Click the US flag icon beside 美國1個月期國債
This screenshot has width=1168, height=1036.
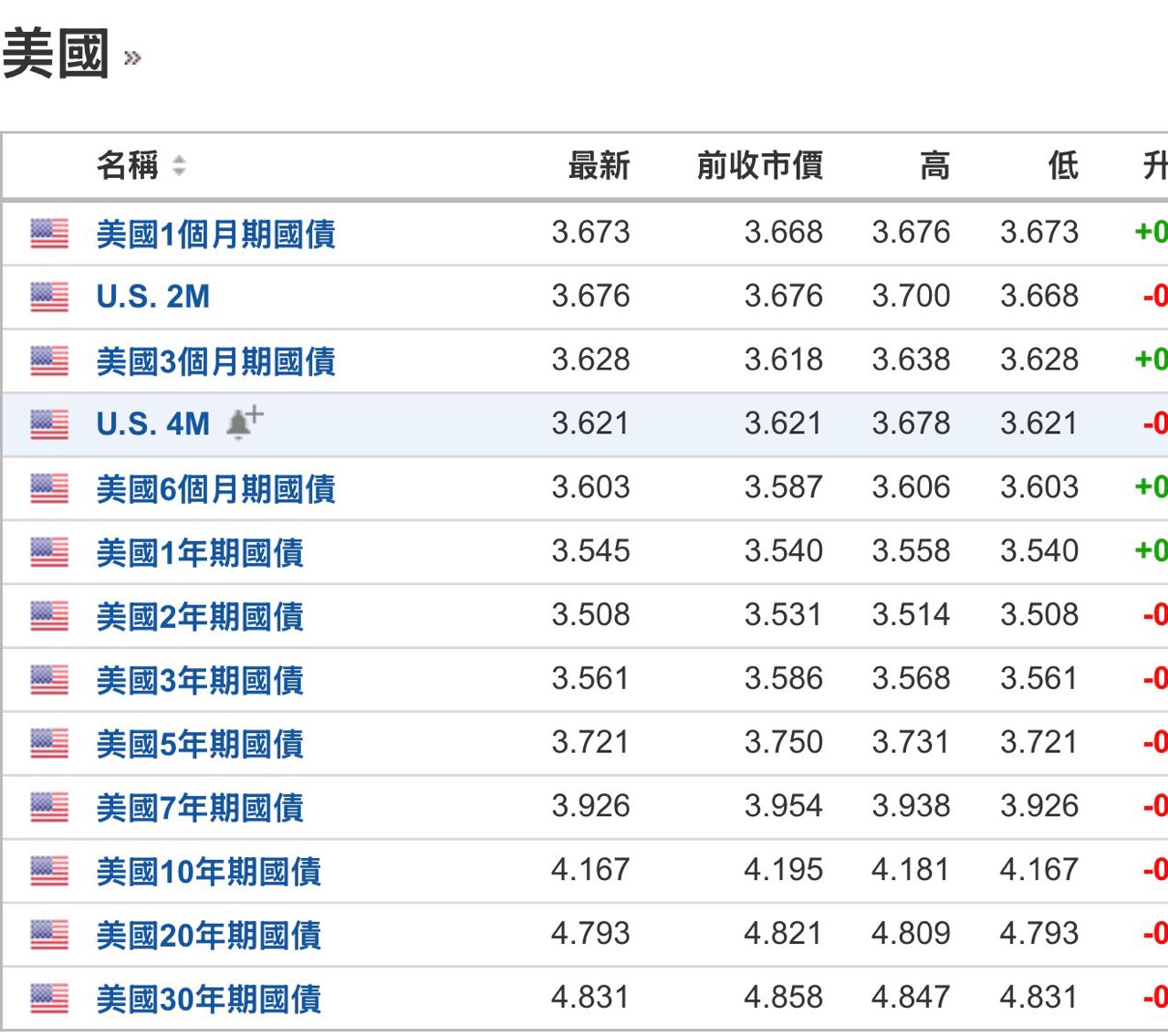click(49, 234)
